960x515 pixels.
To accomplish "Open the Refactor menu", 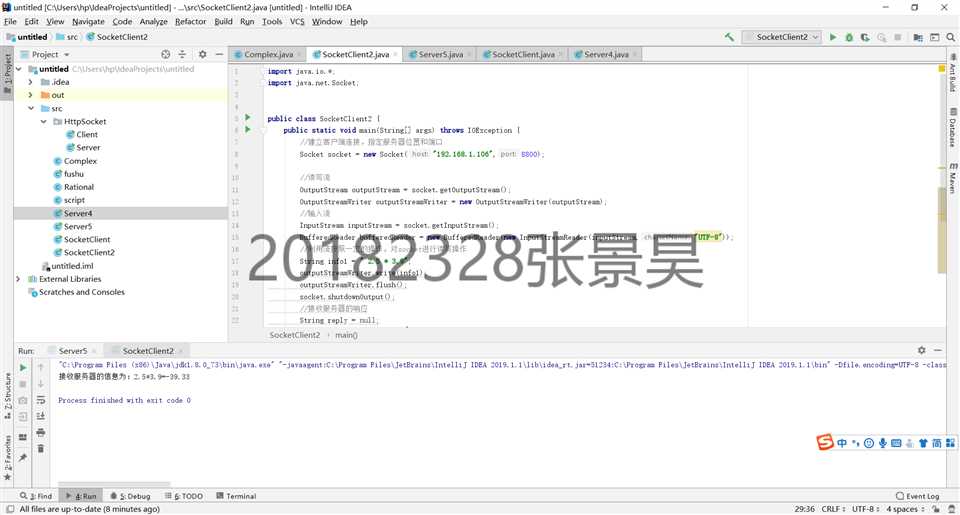I will point(190,21).
